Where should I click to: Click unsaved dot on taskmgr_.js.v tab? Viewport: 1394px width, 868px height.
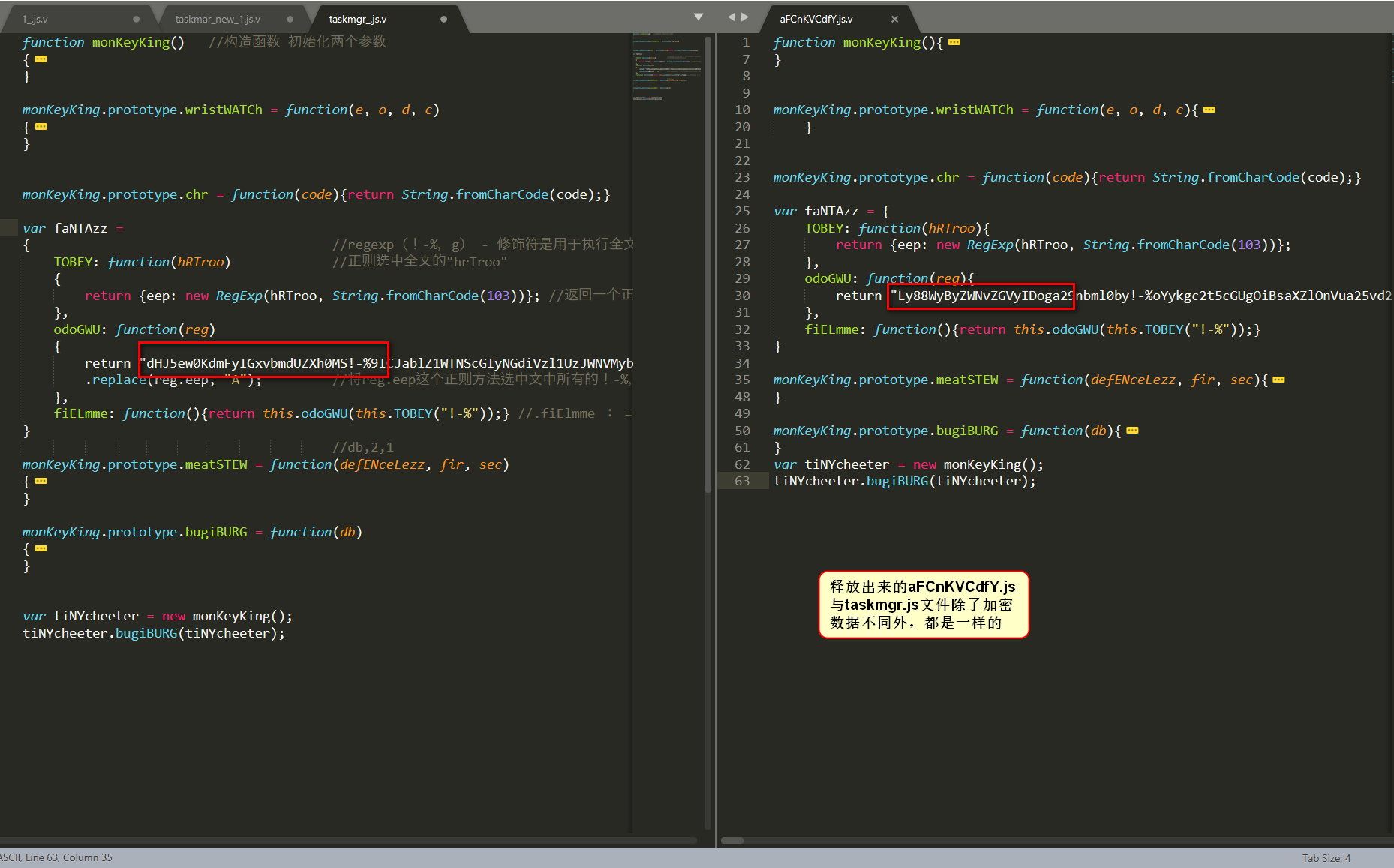click(443, 19)
